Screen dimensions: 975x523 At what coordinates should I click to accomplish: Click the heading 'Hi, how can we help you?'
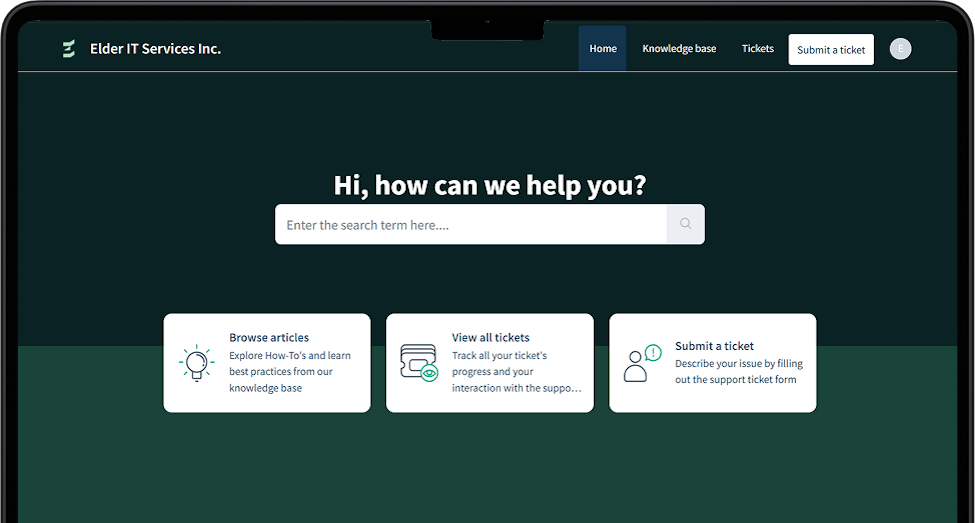tap(490, 185)
